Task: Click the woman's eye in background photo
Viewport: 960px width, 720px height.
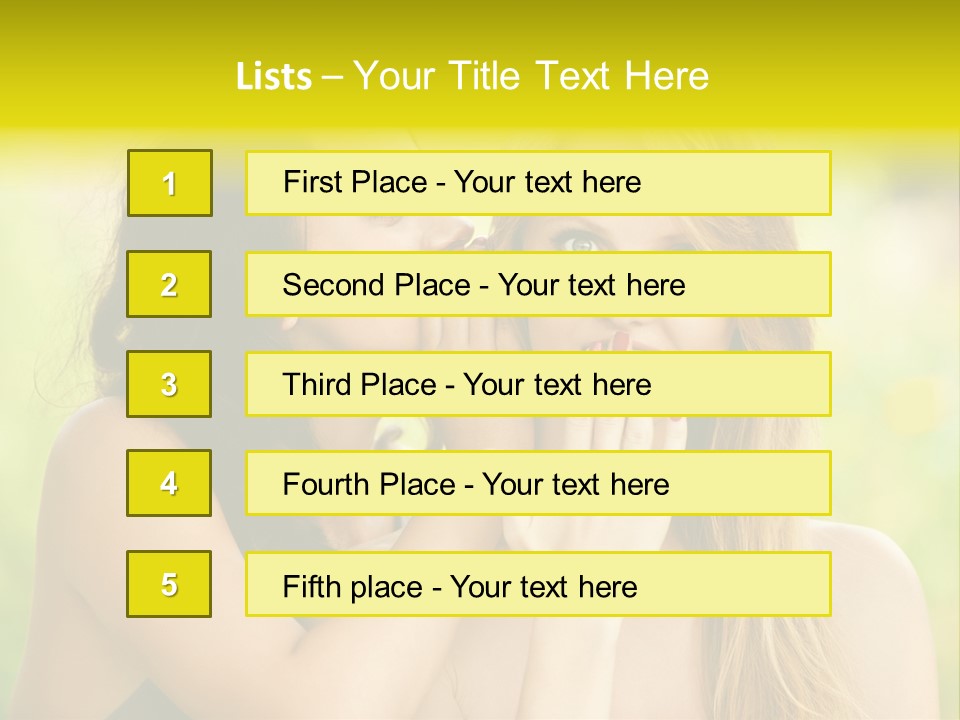Action: (x=579, y=242)
